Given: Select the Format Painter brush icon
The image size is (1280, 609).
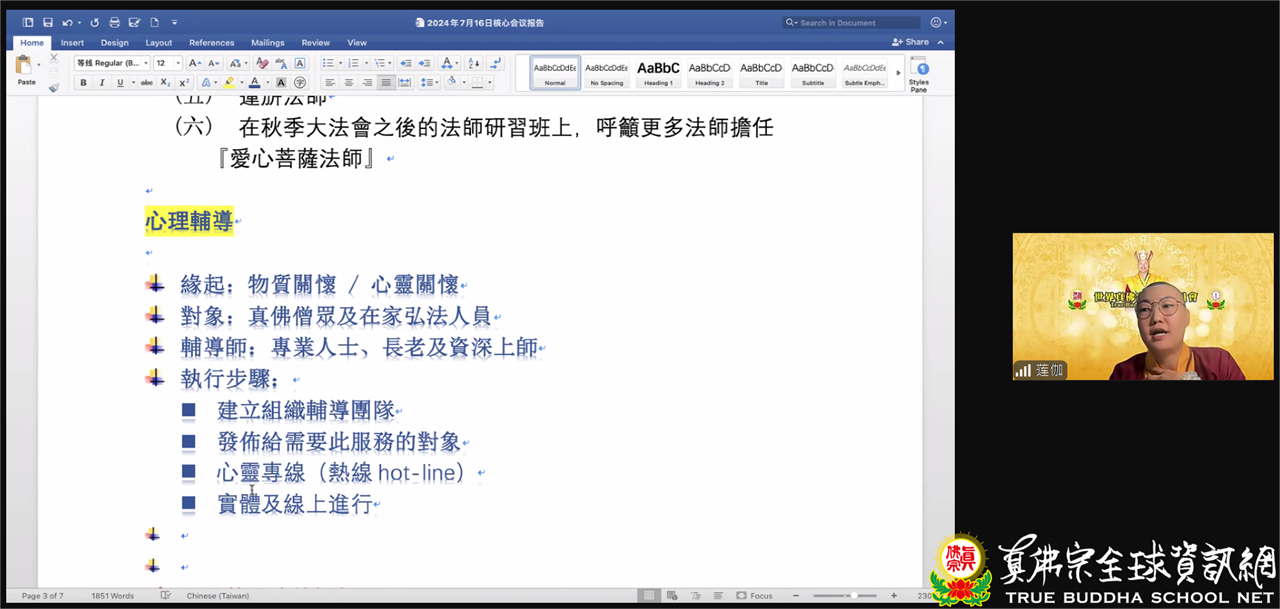Looking at the screenshot, I should coord(54,87).
